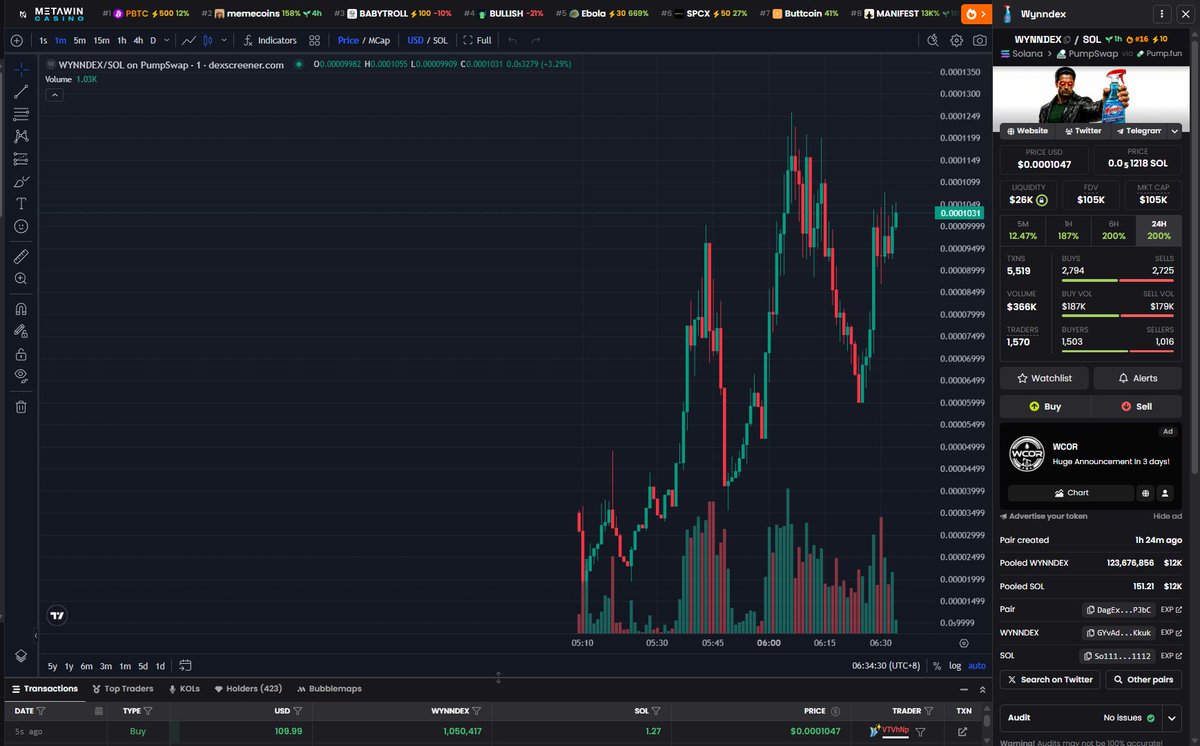Activate the zoom in tool
Image resolution: width=1200 pixels, height=746 pixels.
21,279
